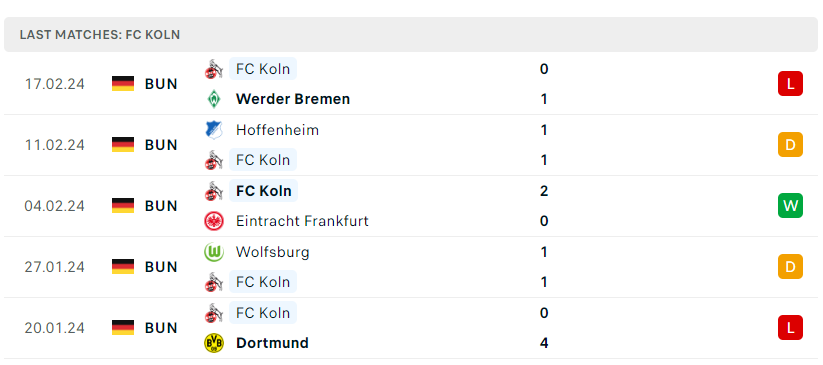Image resolution: width=823 pixels, height=365 pixels.
Task: Click orange D badge for Hoffenheim match
Action: (x=790, y=145)
